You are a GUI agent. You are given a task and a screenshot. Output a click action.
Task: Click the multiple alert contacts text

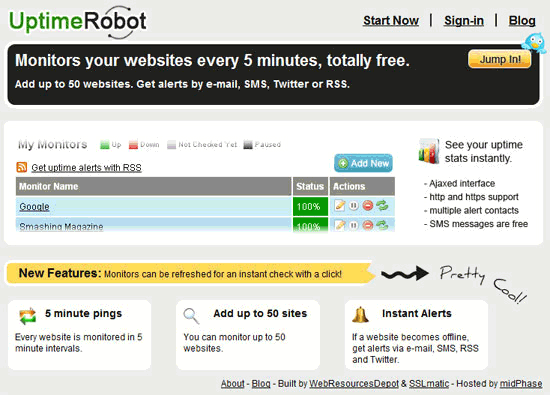pos(474,210)
